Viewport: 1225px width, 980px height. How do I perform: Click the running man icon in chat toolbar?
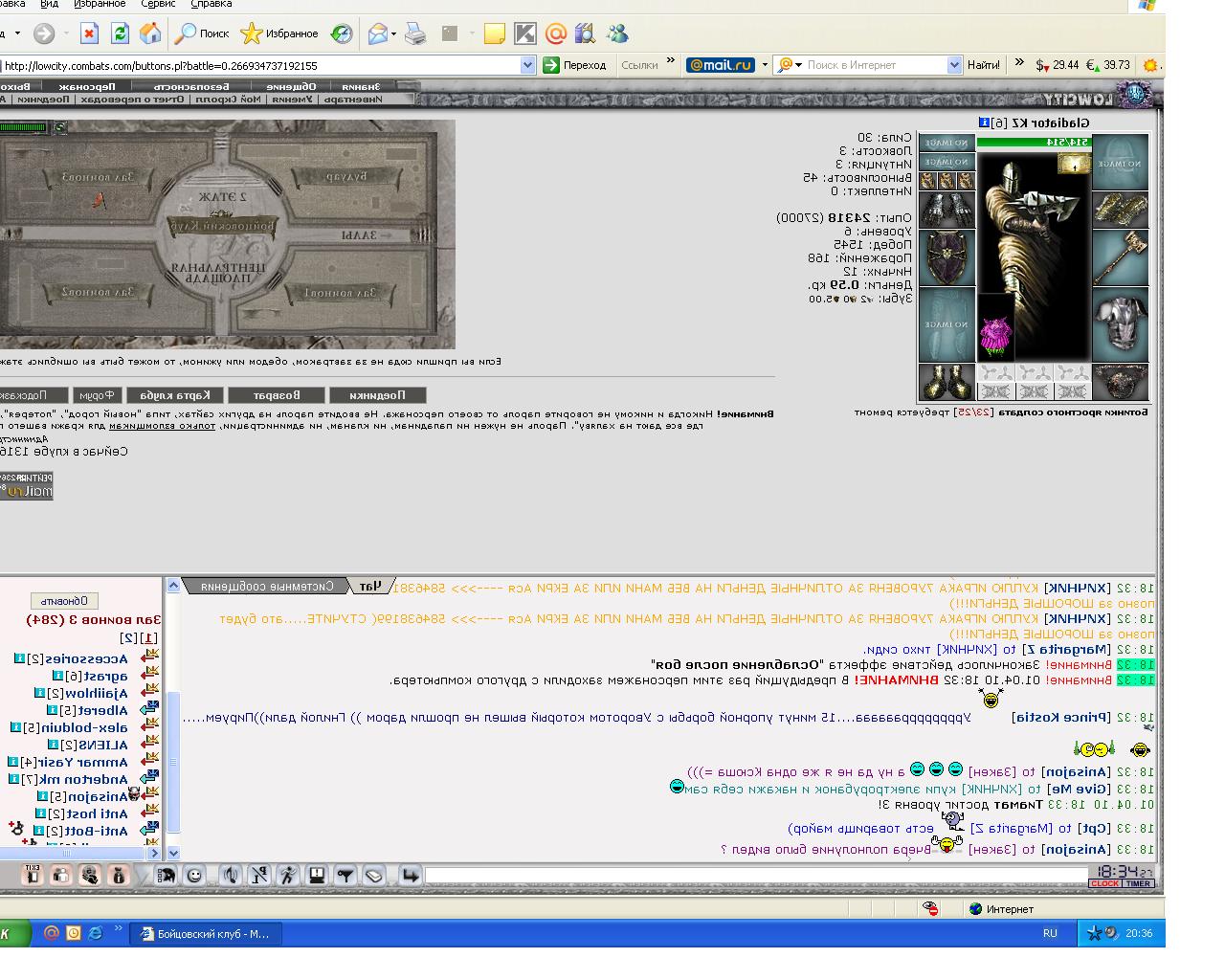288,875
